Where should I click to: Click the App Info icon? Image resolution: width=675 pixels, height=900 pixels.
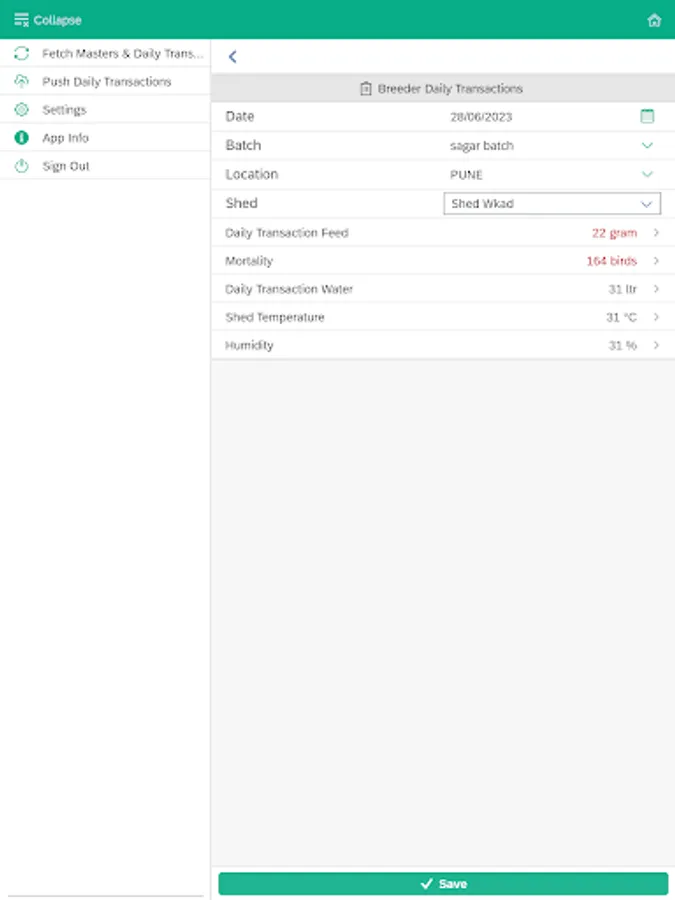click(x=21, y=138)
